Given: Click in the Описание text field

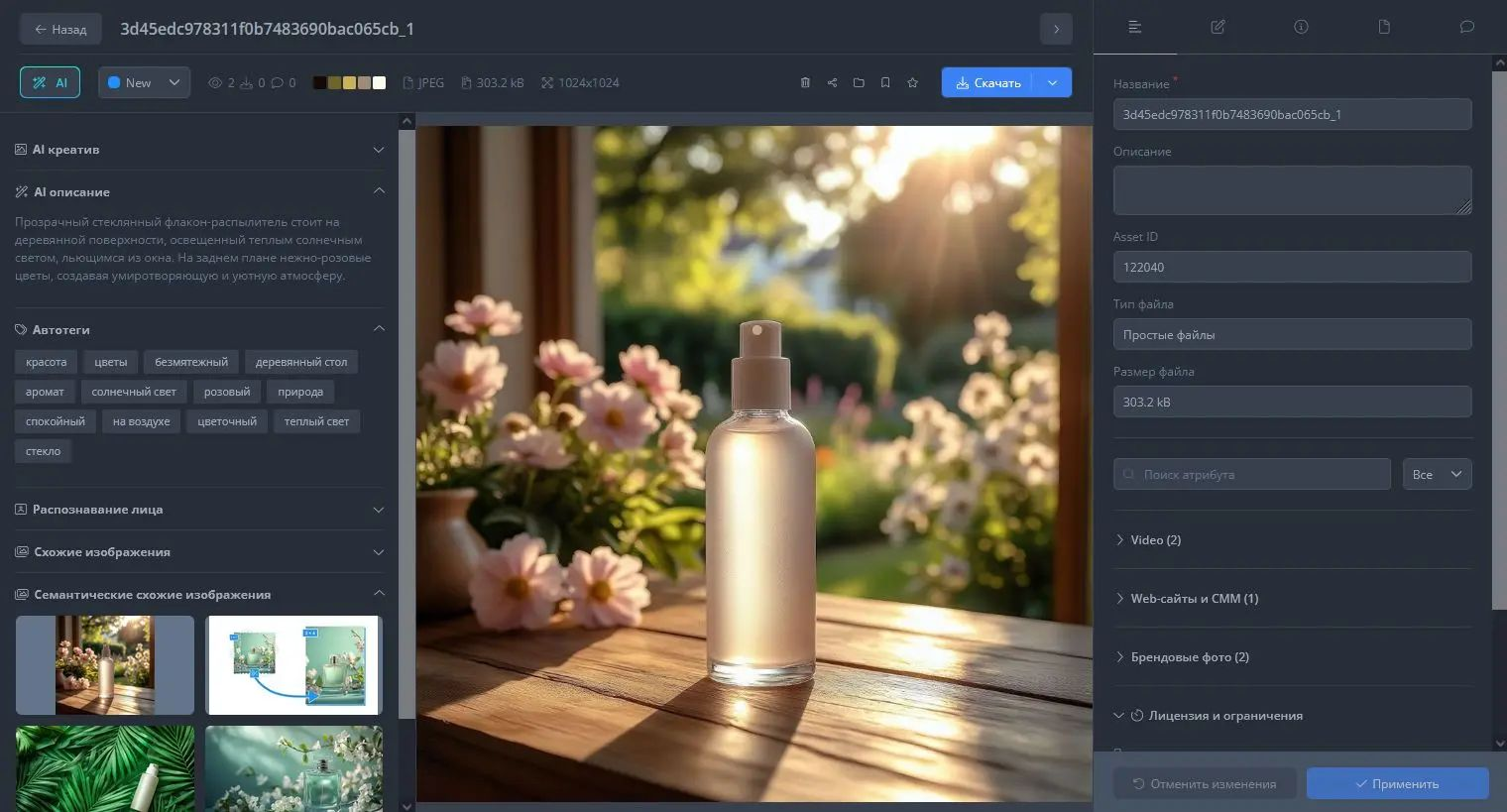Looking at the screenshot, I should point(1291,190).
